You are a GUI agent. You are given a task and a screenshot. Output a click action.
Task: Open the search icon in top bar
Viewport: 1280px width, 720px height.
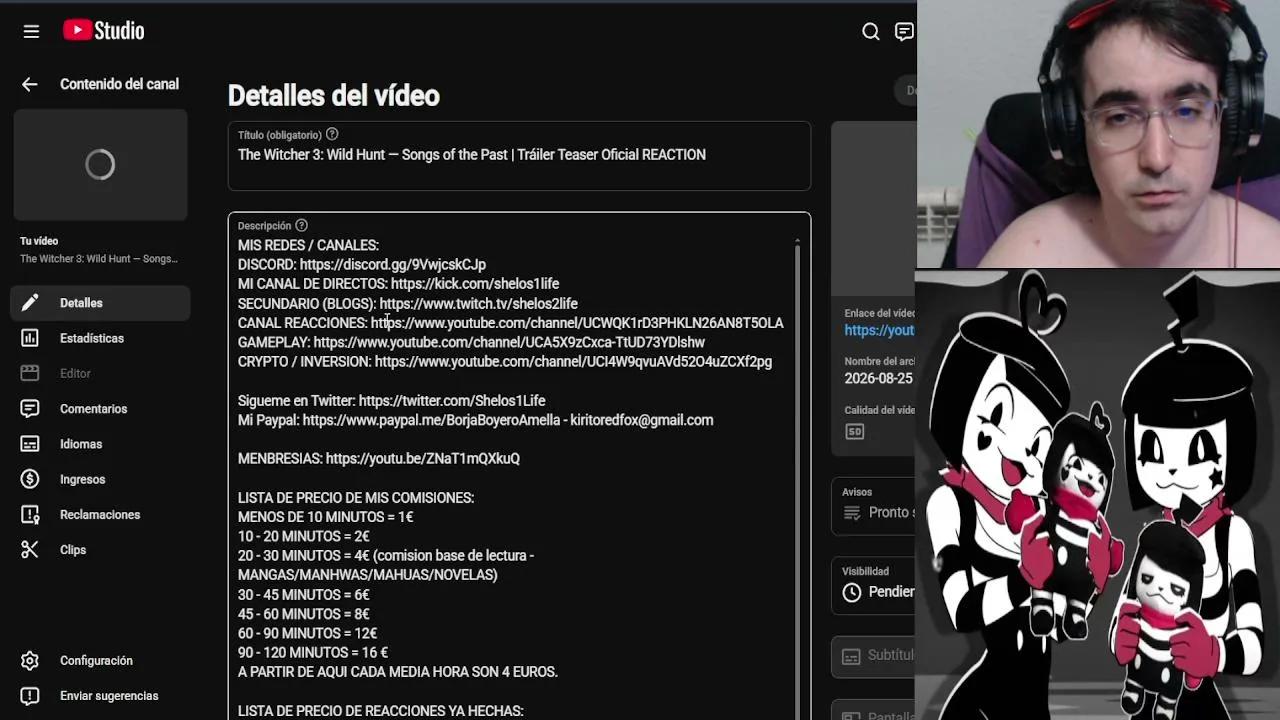tap(871, 32)
